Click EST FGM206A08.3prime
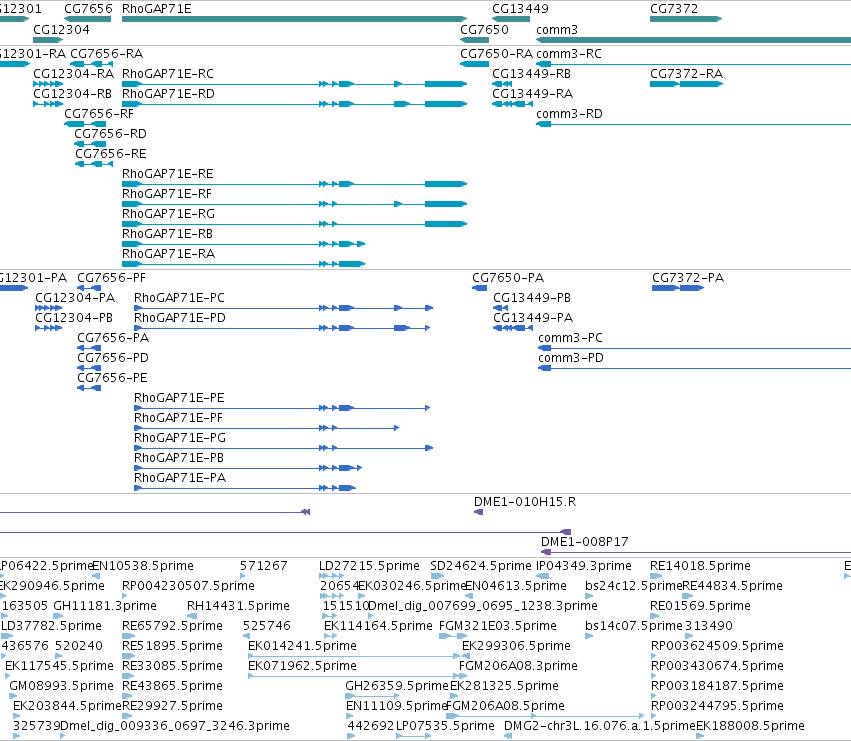Image resolution: width=851 pixels, height=741 pixels. point(463,676)
